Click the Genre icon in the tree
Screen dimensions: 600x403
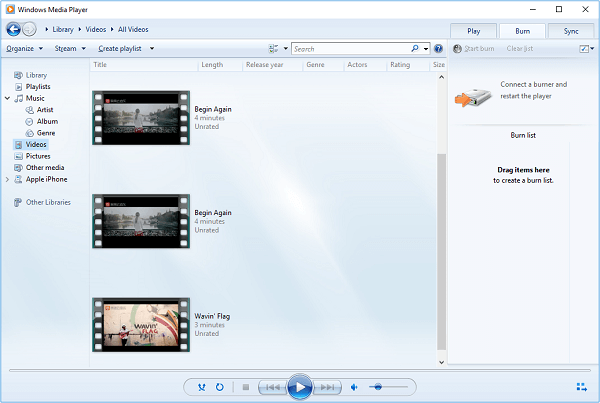[x=29, y=133]
